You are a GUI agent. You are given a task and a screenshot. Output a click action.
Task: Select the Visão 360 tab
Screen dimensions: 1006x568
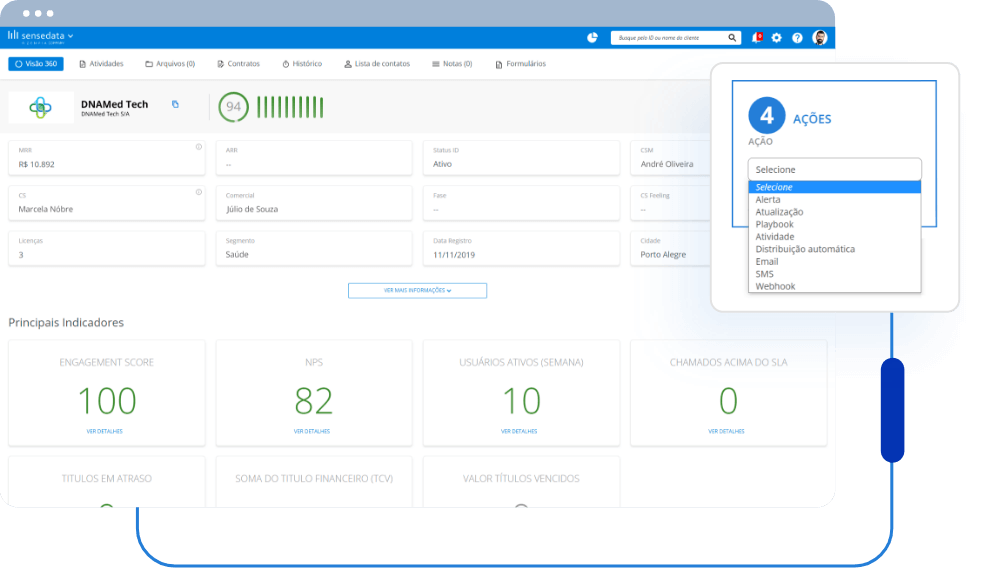tap(36, 64)
